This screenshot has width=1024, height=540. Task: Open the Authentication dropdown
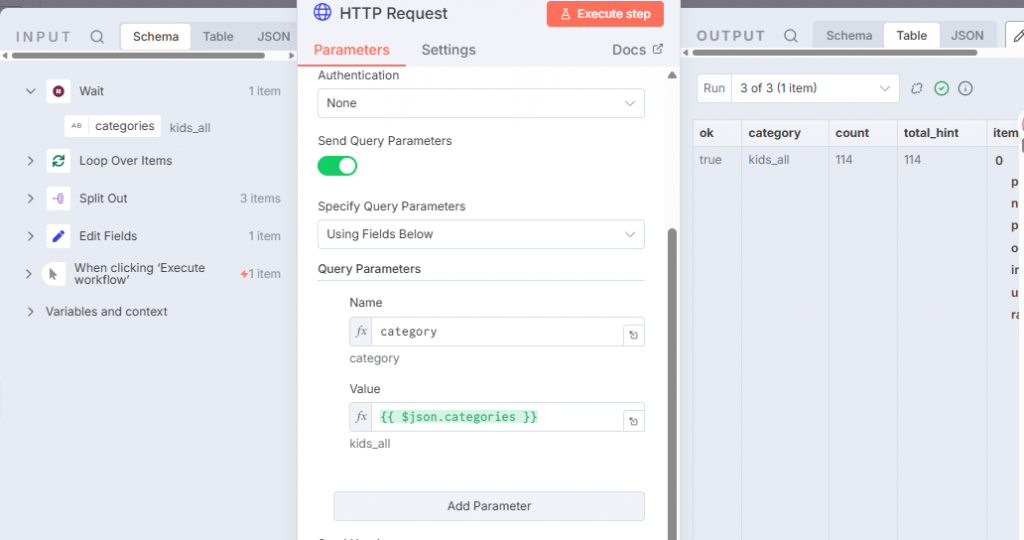point(481,103)
